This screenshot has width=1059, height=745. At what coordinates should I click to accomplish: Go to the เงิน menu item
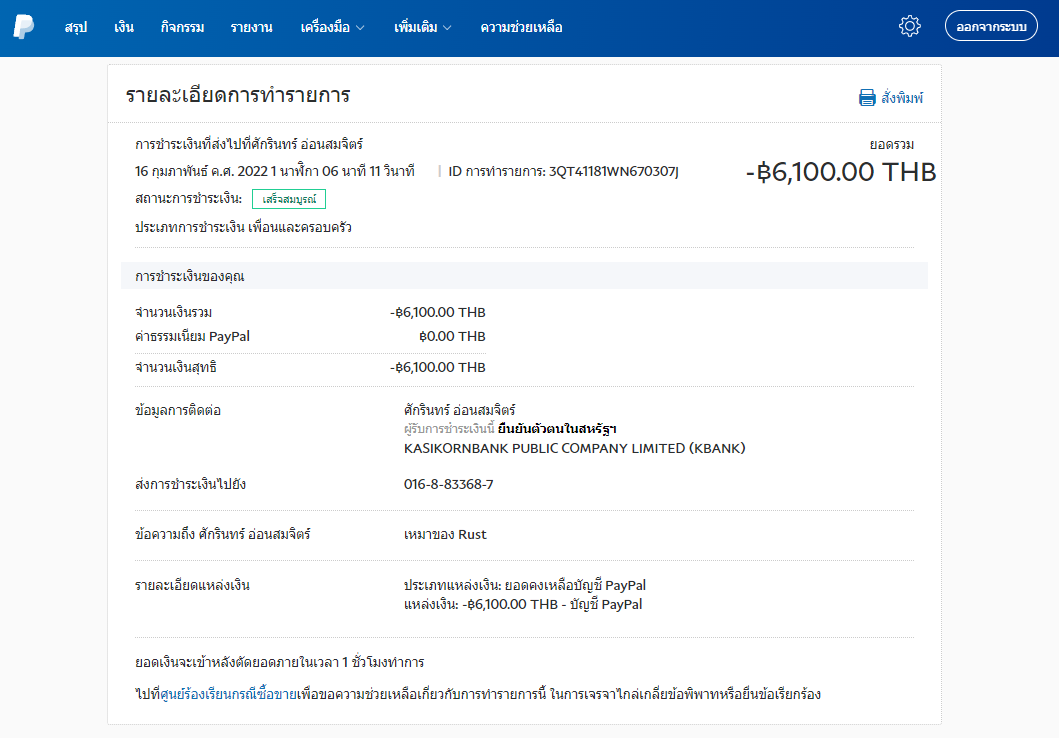124,28
